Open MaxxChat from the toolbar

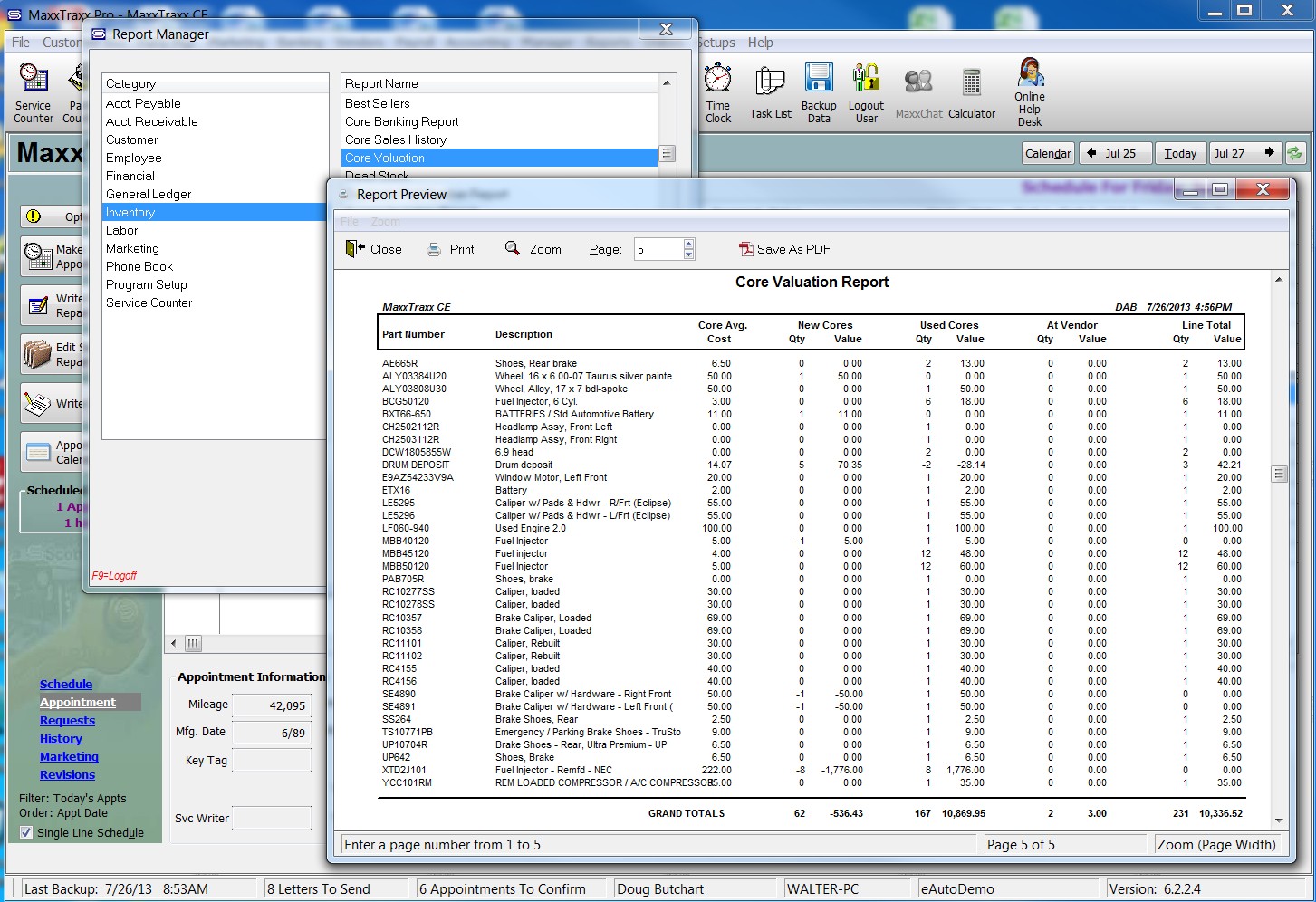point(918,92)
